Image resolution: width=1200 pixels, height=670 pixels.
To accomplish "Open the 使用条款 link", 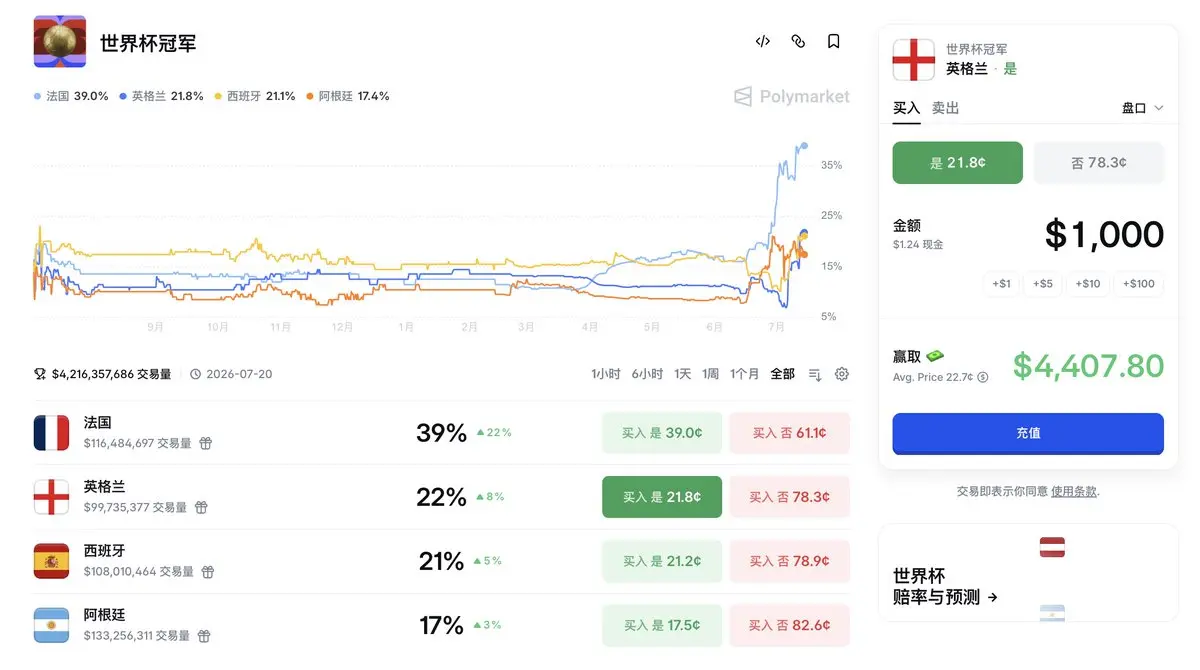I will click(x=1074, y=491).
